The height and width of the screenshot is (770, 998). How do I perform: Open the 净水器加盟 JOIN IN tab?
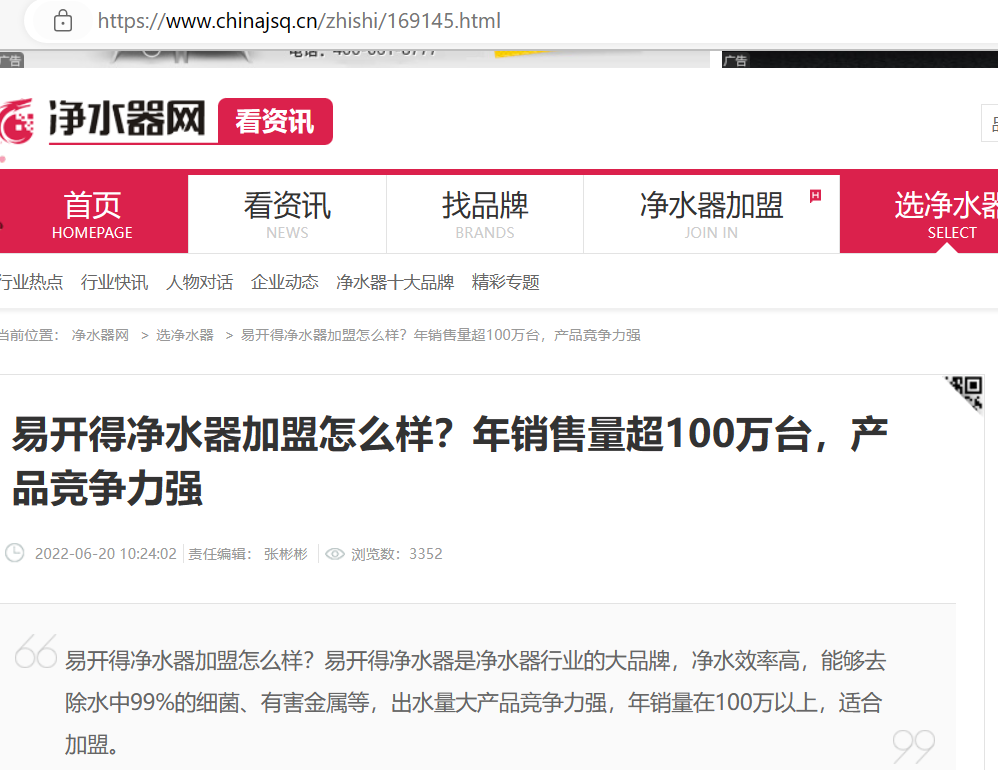(x=712, y=214)
